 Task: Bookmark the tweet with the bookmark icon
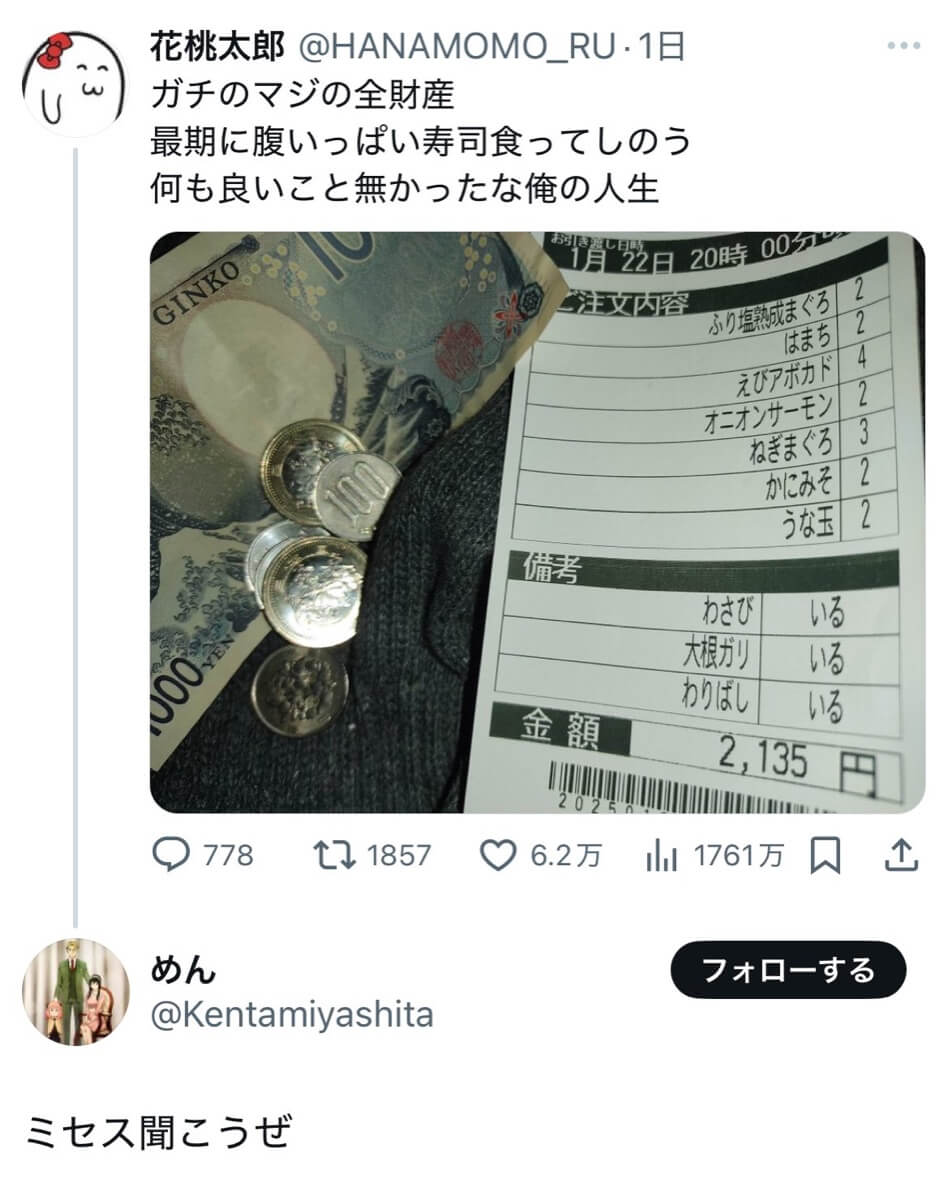click(x=828, y=855)
